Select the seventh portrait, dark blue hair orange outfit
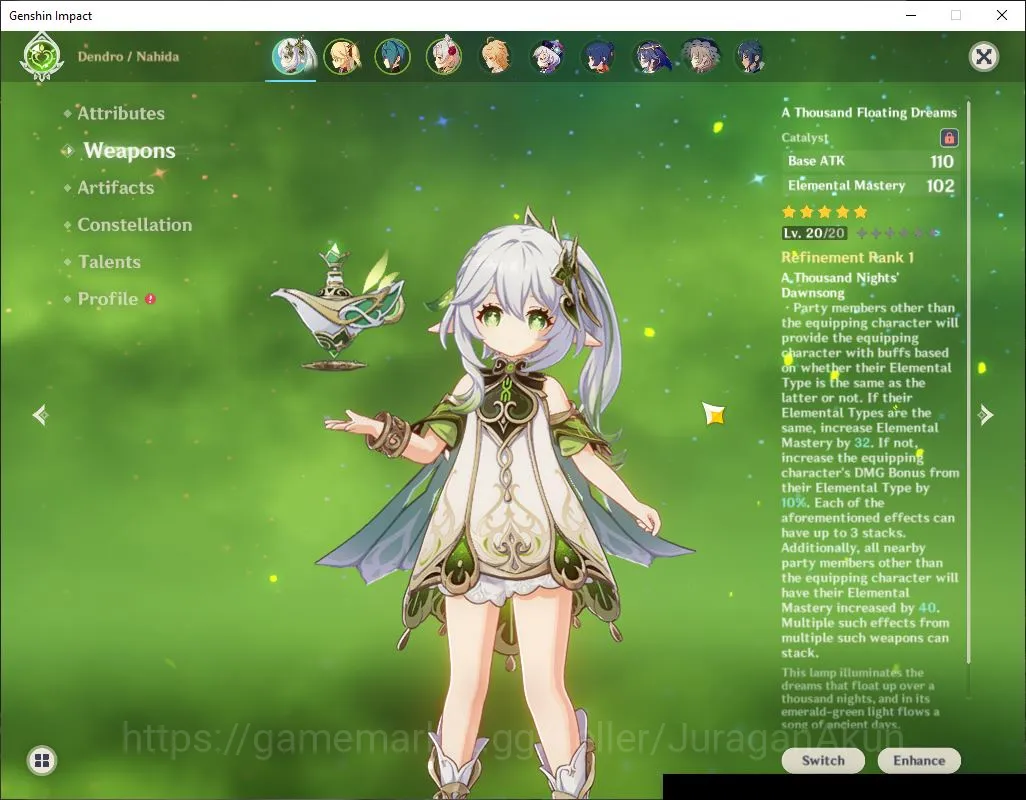Screen dimensions: 1026x800 (x=598, y=56)
